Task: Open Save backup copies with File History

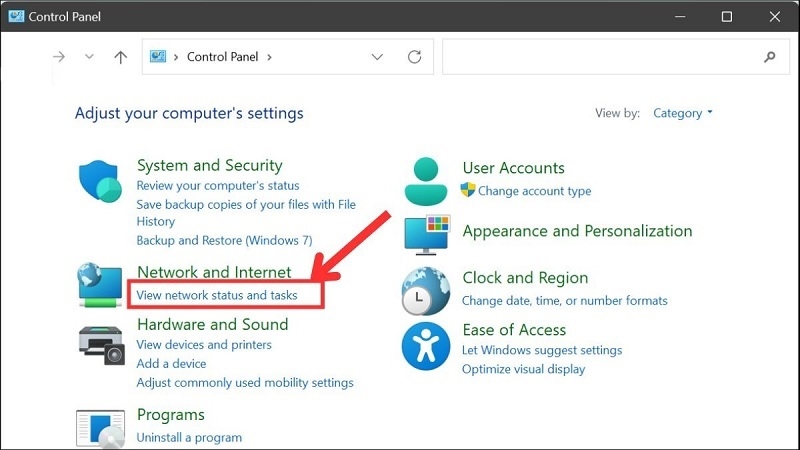Action: pyautogui.click(x=246, y=213)
